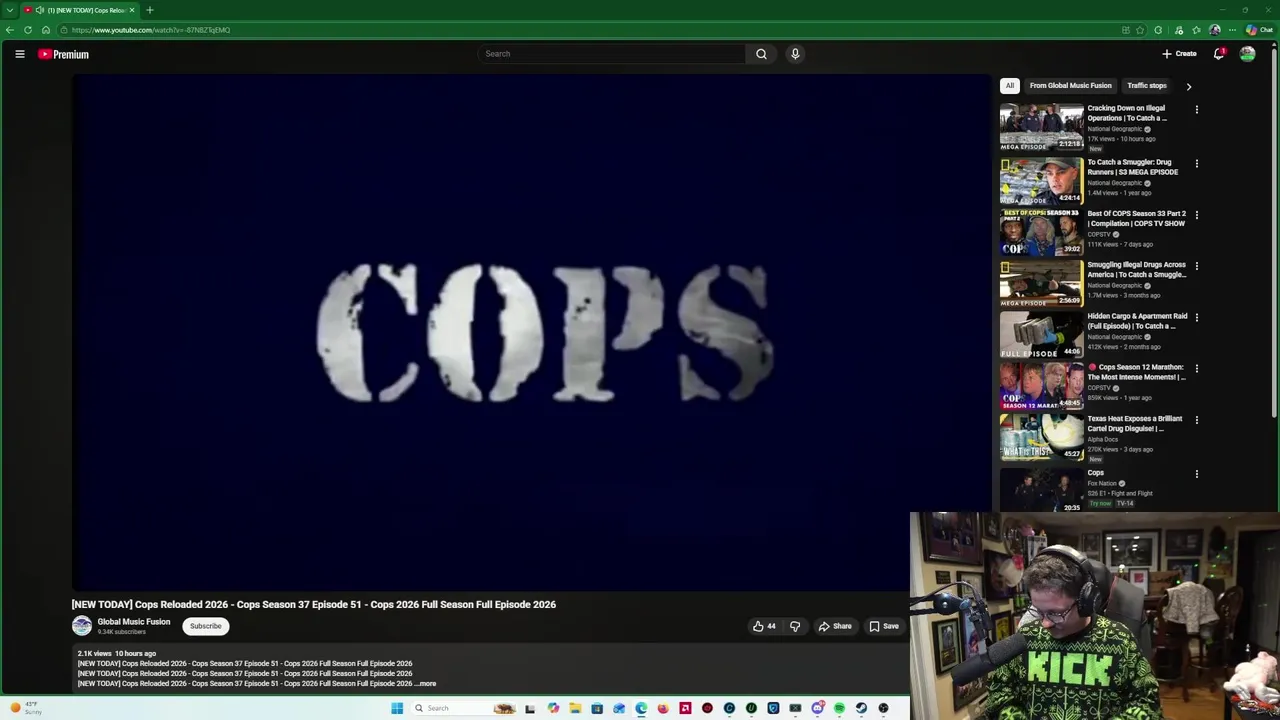The width and height of the screenshot is (1280, 720).
Task: Click the browser address bar URL
Action: pos(151,30)
